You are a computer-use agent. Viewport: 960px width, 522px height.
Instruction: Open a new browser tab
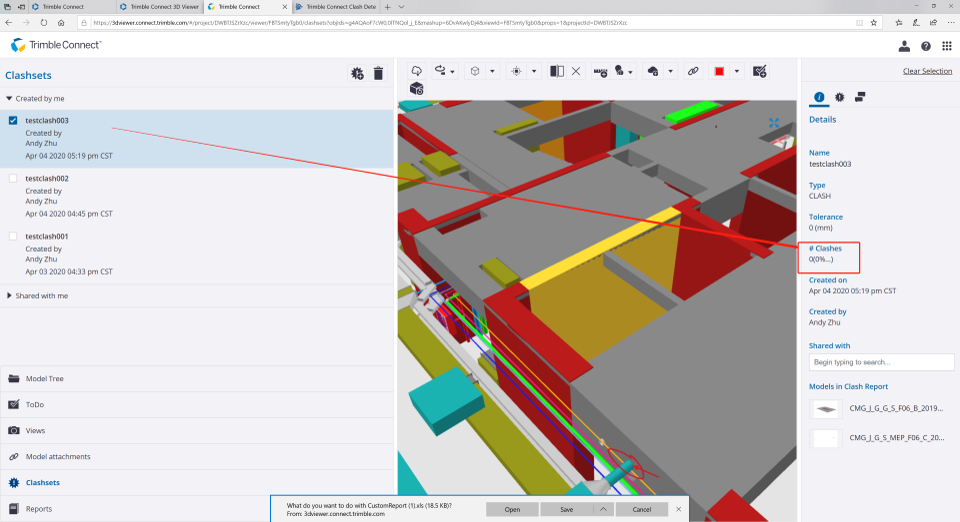(388, 7)
